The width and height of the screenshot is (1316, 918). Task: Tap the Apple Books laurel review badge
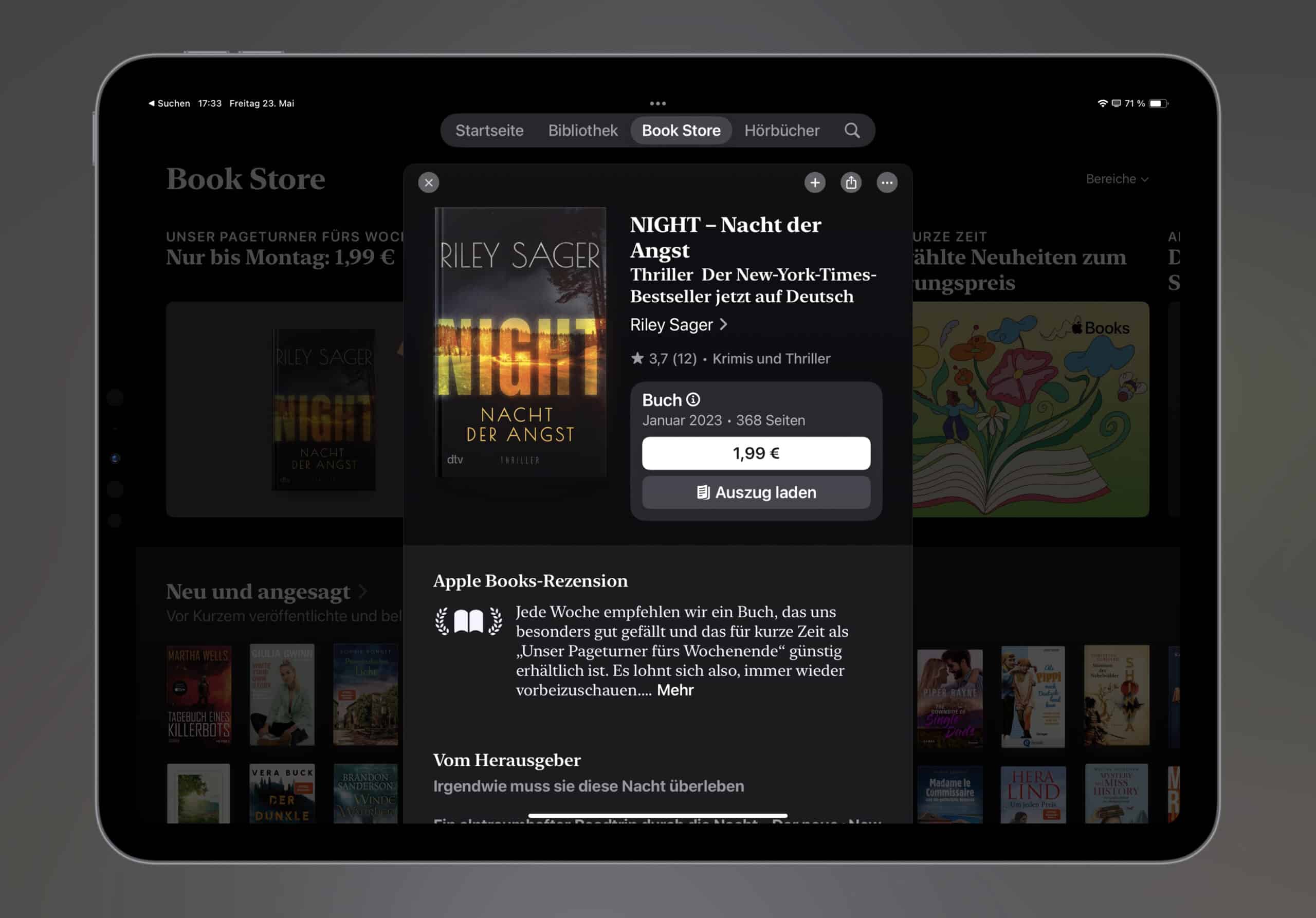[x=468, y=621]
